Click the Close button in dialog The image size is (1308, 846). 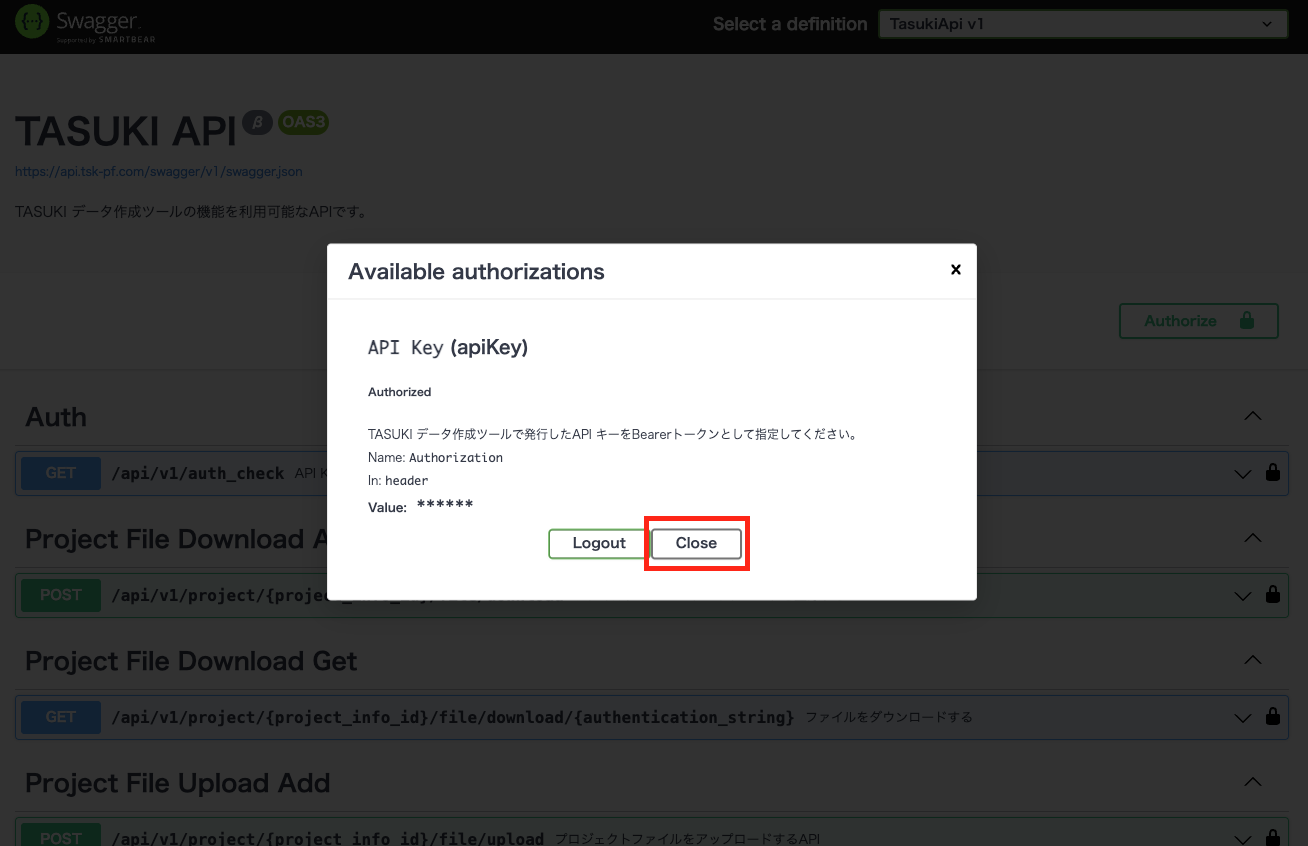(696, 543)
